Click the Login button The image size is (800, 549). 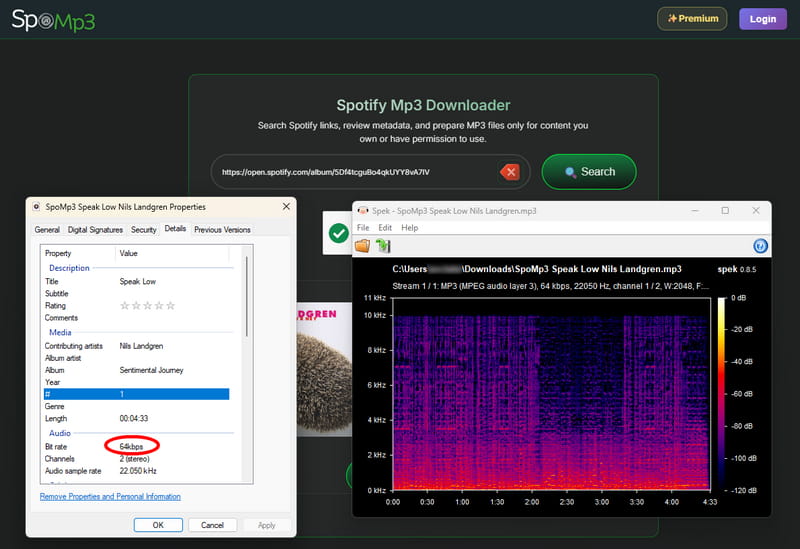click(x=763, y=19)
